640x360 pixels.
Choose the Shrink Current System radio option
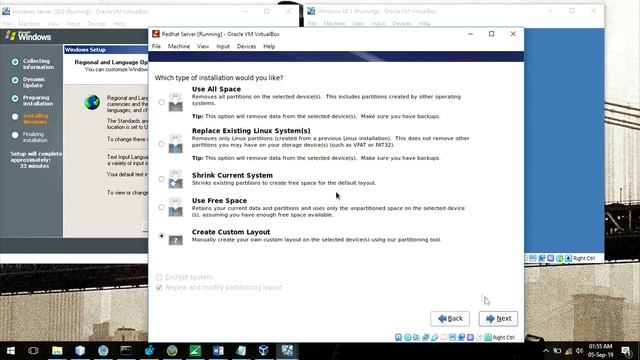pos(162,179)
